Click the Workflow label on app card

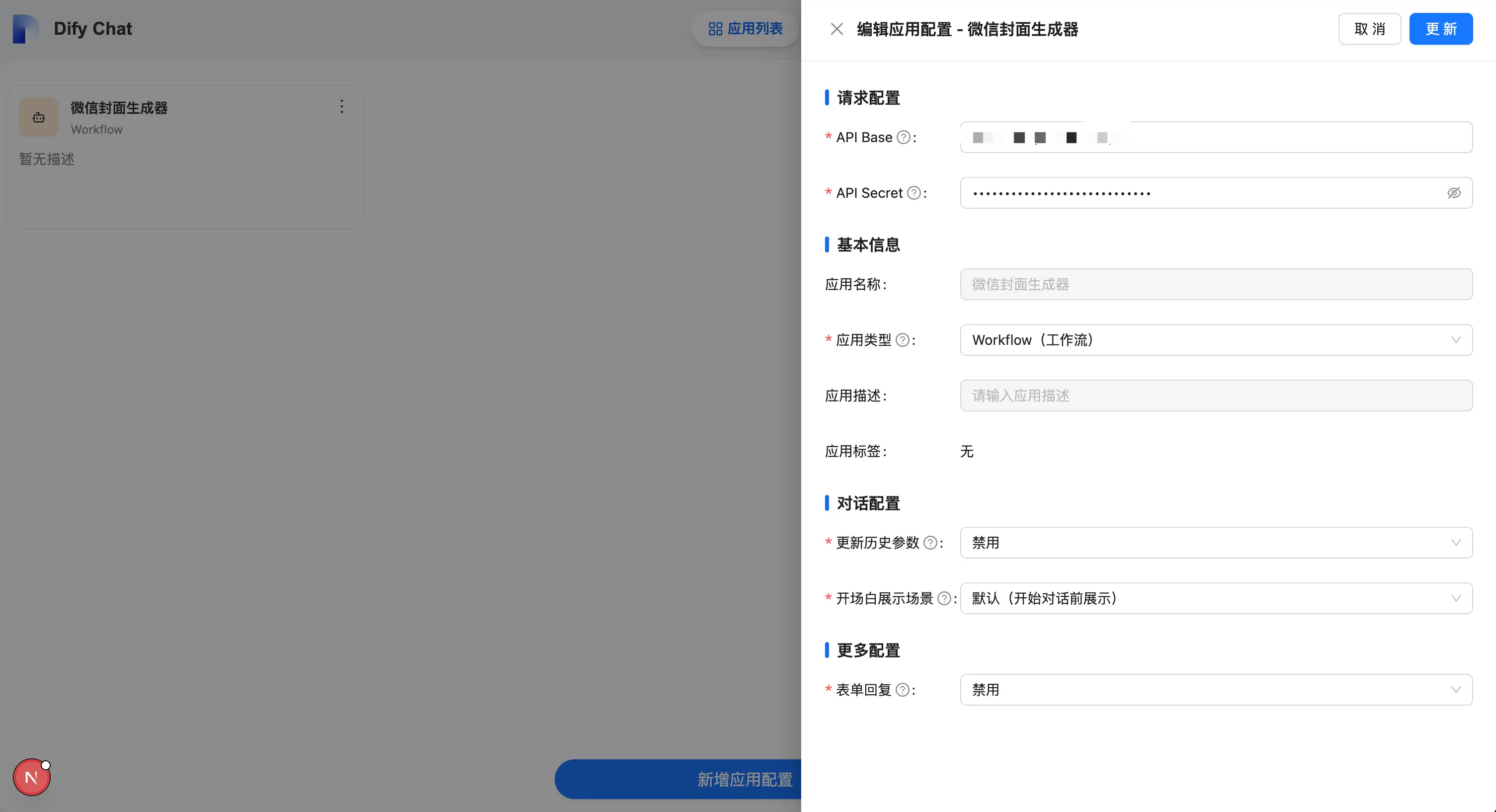[96, 130]
